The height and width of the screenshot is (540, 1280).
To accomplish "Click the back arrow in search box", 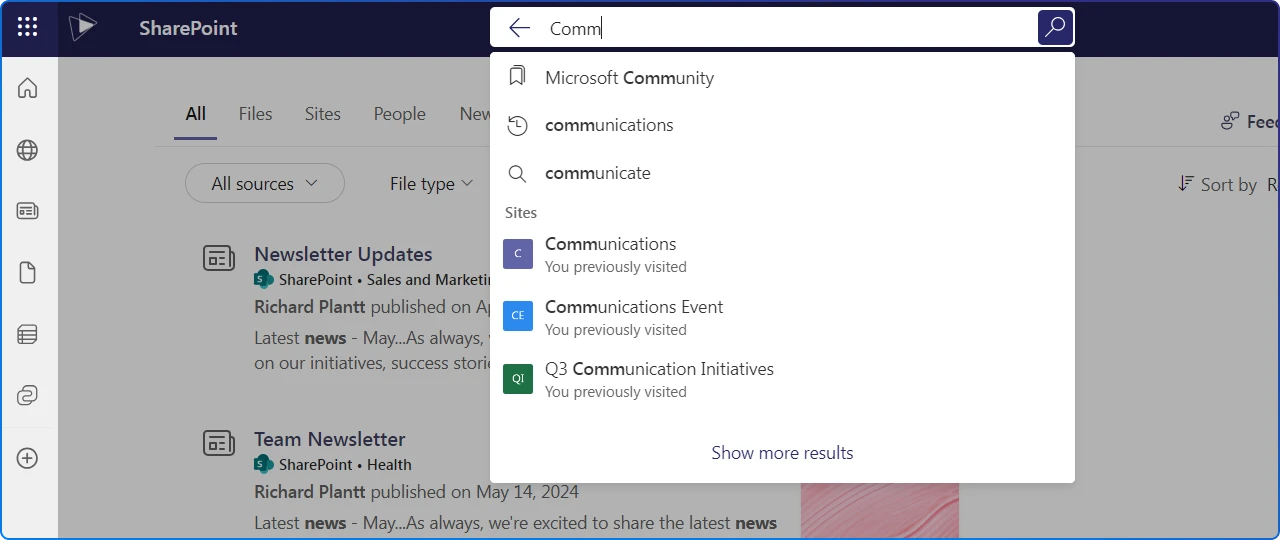I will (x=519, y=28).
